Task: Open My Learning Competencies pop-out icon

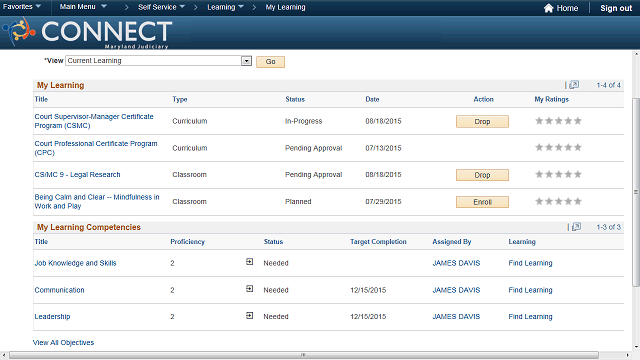Action: 576,227
